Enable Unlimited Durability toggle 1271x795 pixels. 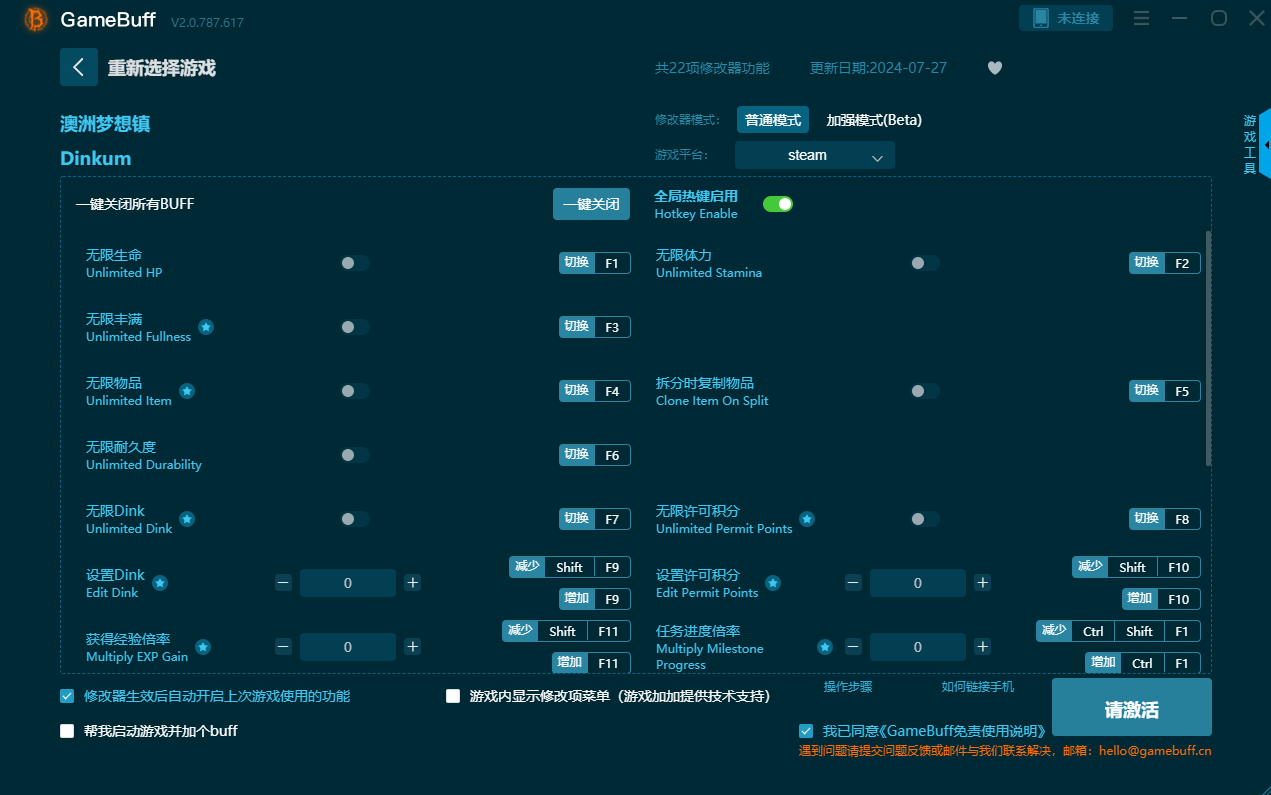354,455
